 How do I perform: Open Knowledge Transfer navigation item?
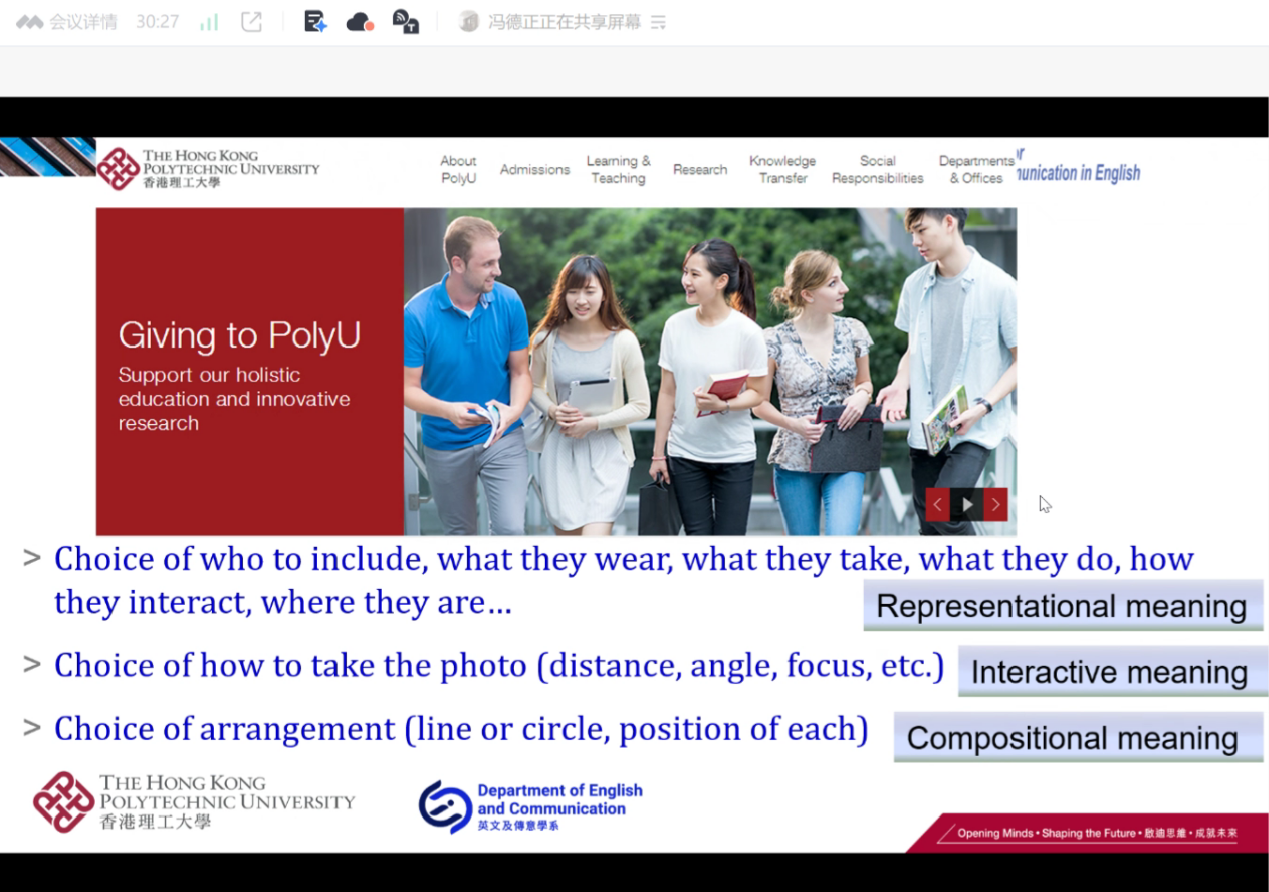click(x=782, y=169)
